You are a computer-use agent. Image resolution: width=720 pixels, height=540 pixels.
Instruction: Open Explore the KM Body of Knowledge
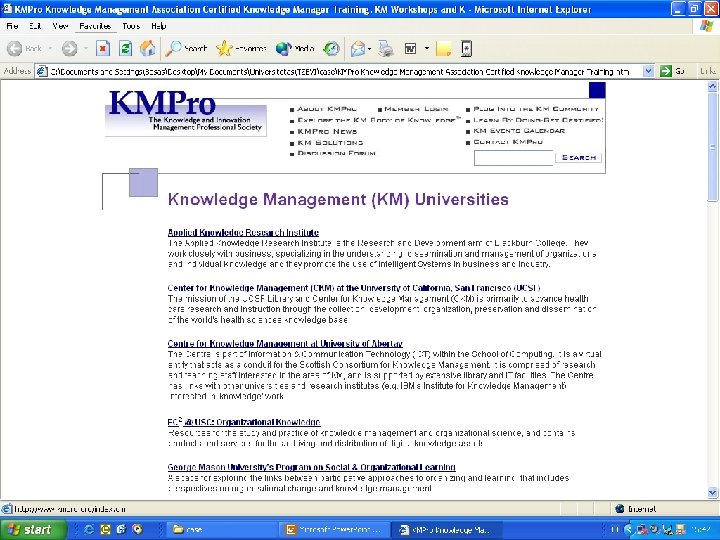pos(378,120)
